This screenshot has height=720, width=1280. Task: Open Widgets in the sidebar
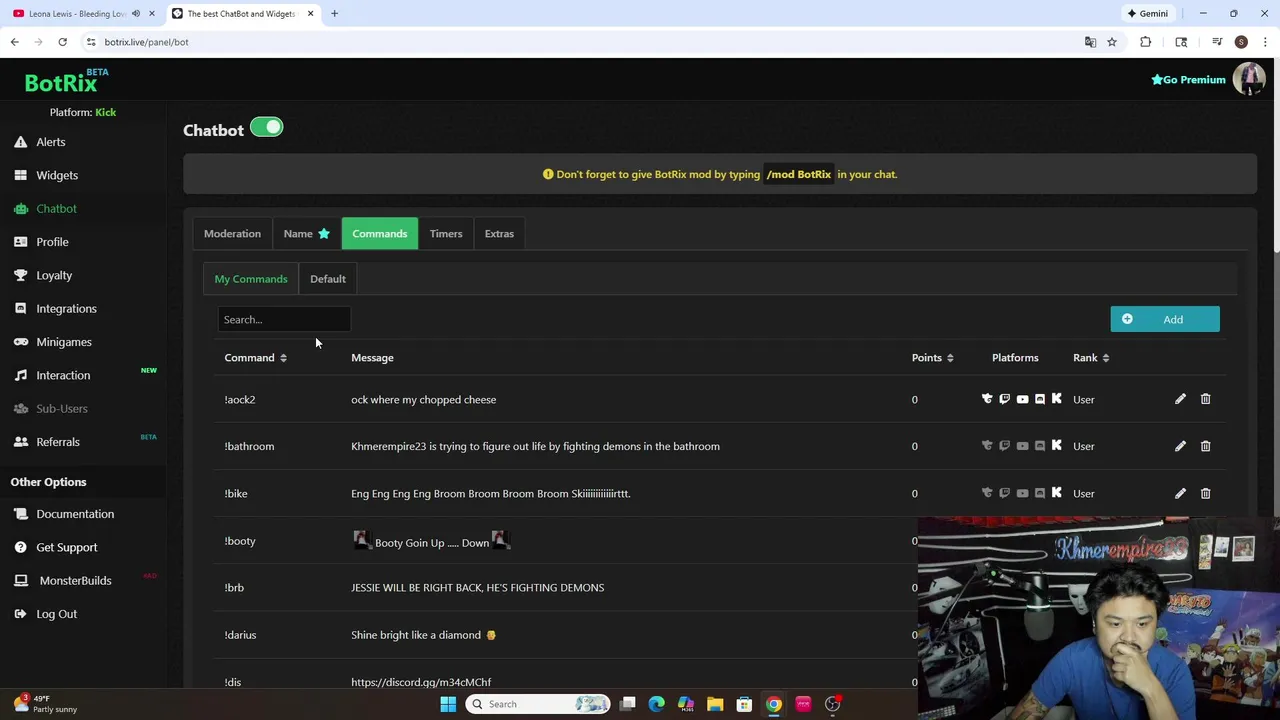click(x=57, y=175)
